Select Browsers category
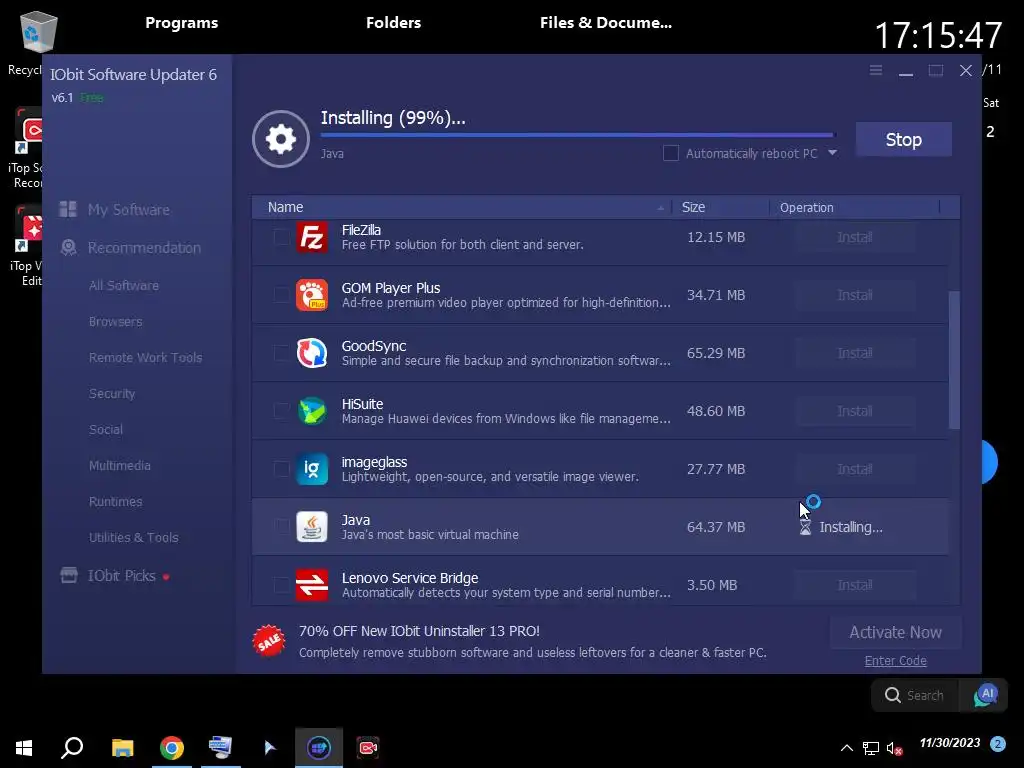This screenshot has width=1024, height=768. (x=116, y=321)
